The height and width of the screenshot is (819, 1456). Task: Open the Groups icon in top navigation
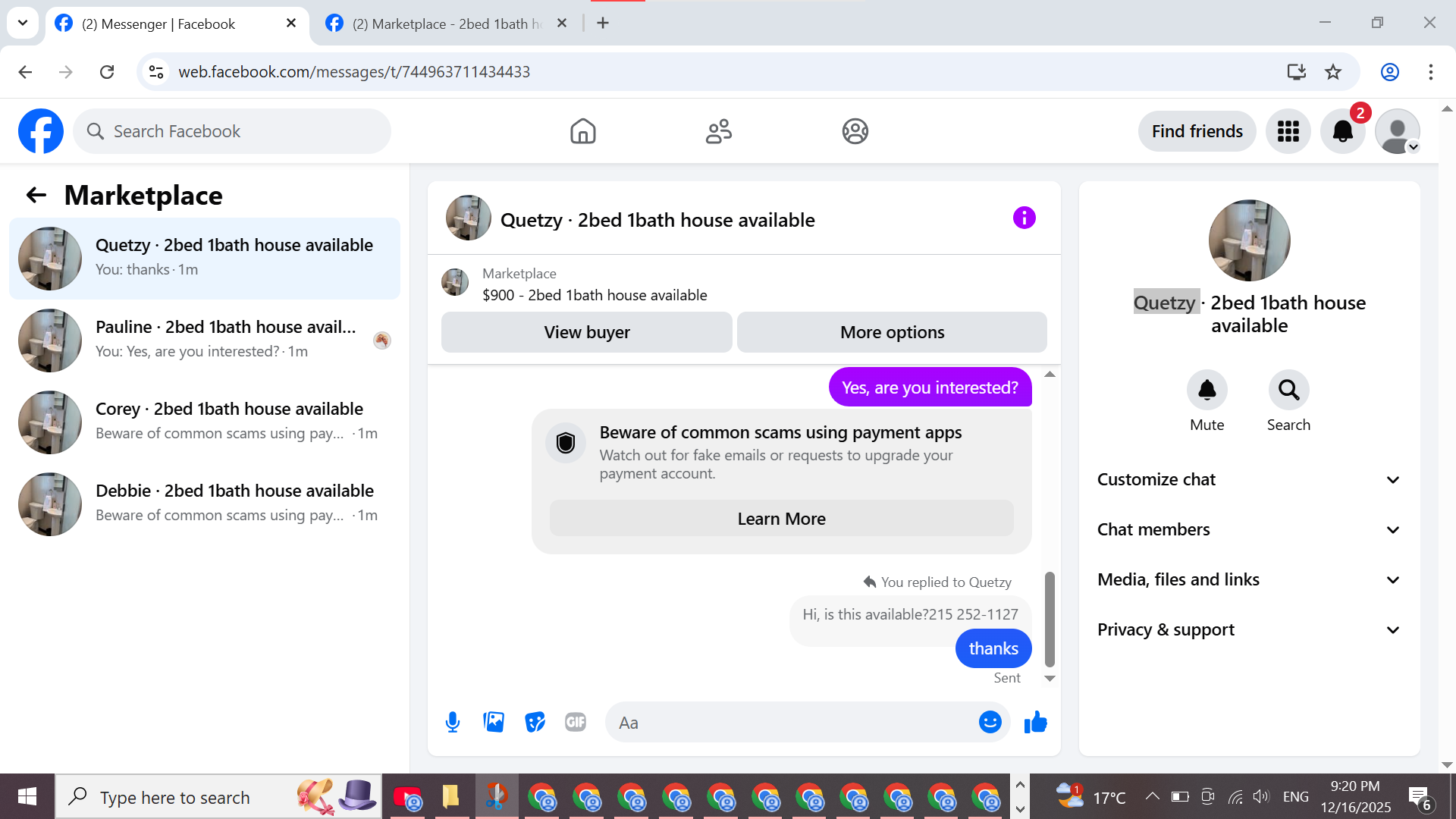click(855, 131)
